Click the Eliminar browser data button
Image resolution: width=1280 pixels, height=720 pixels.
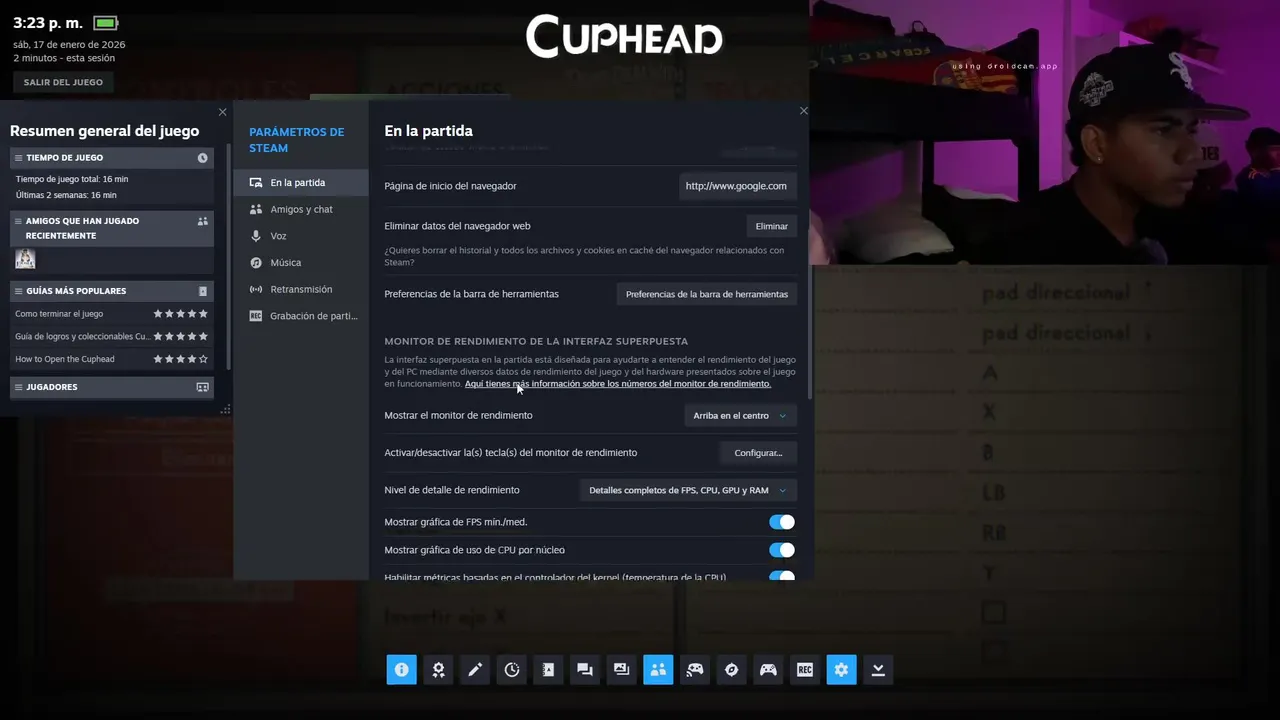pyautogui.click(x=771, y=227)
